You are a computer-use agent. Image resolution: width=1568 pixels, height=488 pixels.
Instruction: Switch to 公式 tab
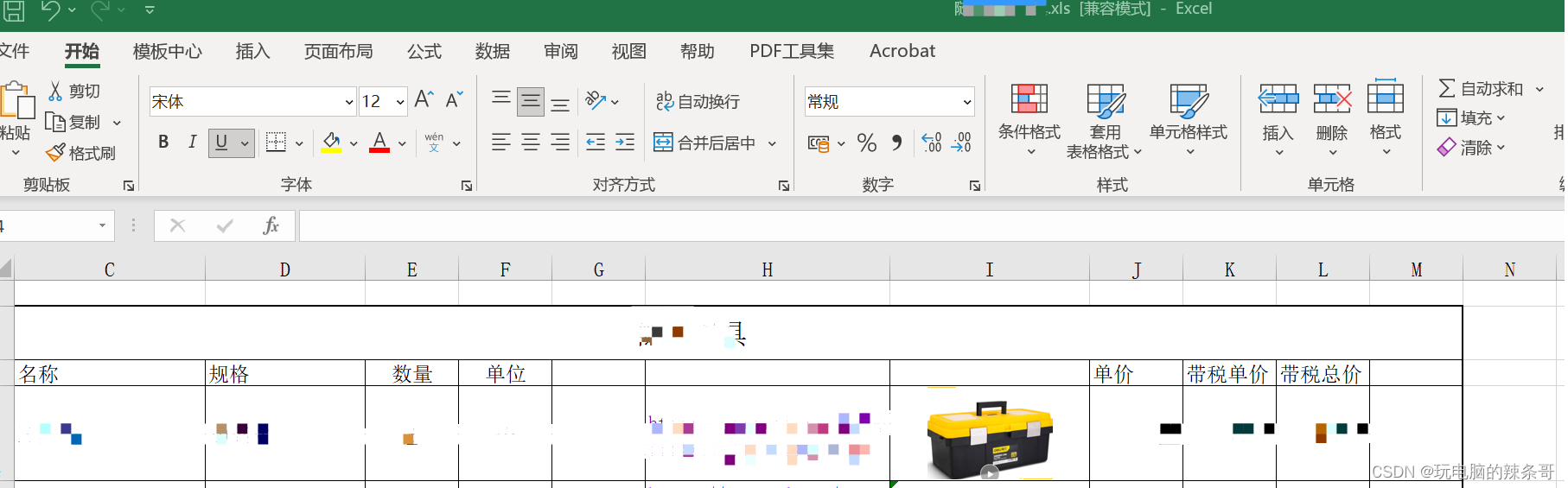tap(424, 51)
